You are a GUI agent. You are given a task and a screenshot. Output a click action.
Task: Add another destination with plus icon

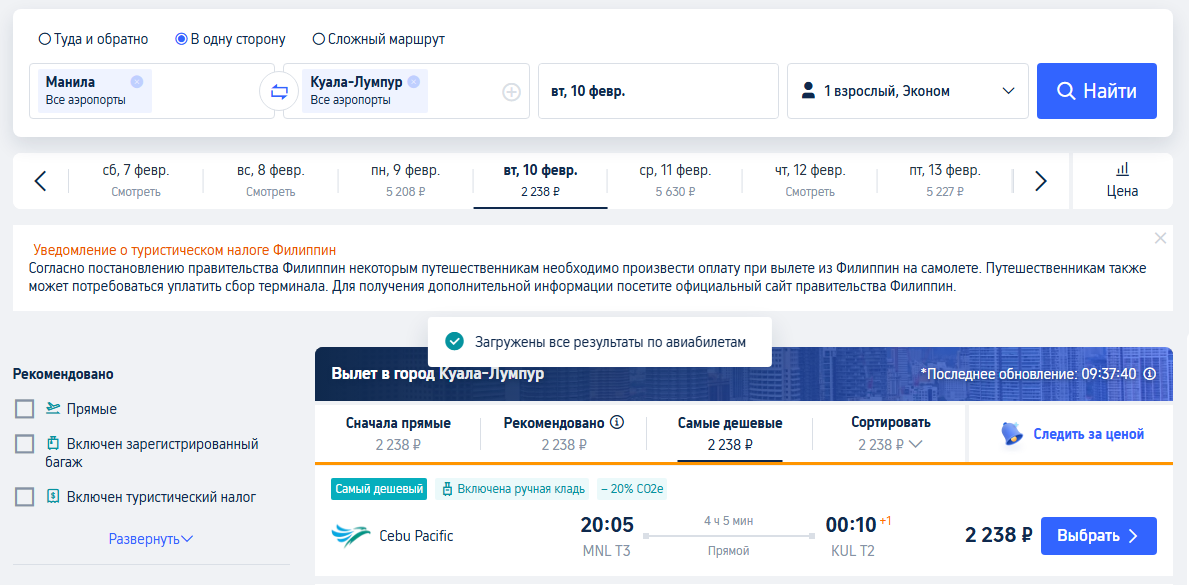tap(512, 93)
